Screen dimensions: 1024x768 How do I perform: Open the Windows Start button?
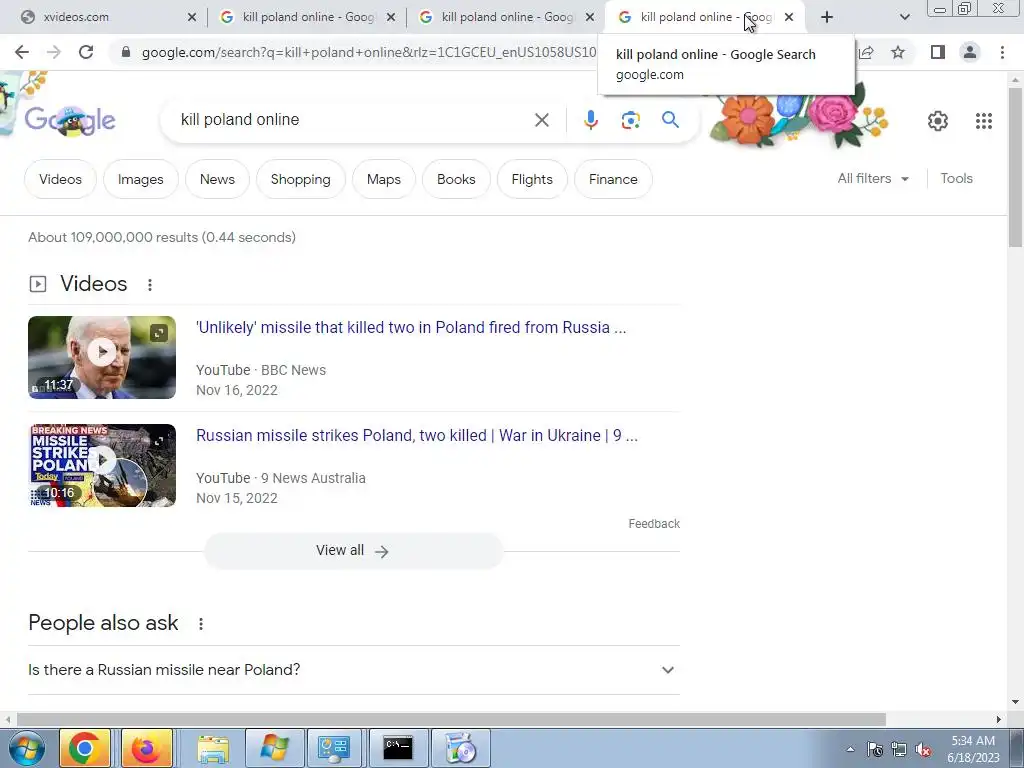[26, 748]
